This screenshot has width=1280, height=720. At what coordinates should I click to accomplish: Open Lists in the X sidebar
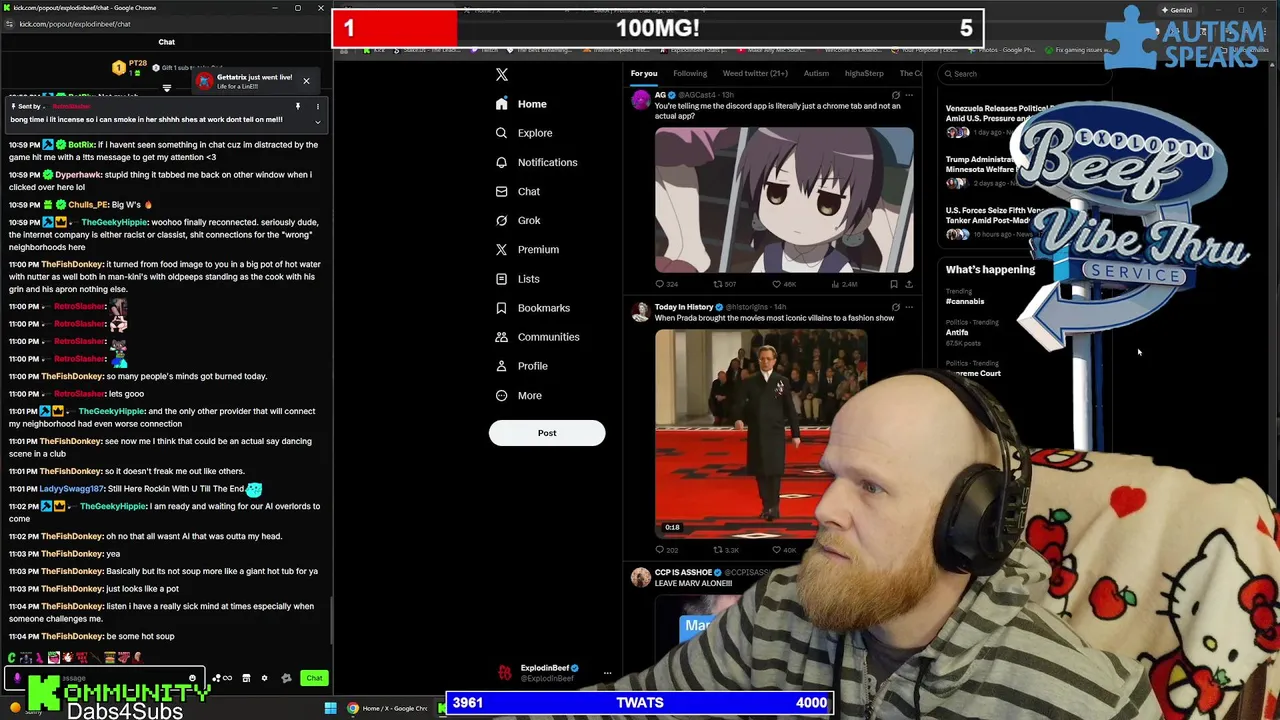(x=517, y=279)
